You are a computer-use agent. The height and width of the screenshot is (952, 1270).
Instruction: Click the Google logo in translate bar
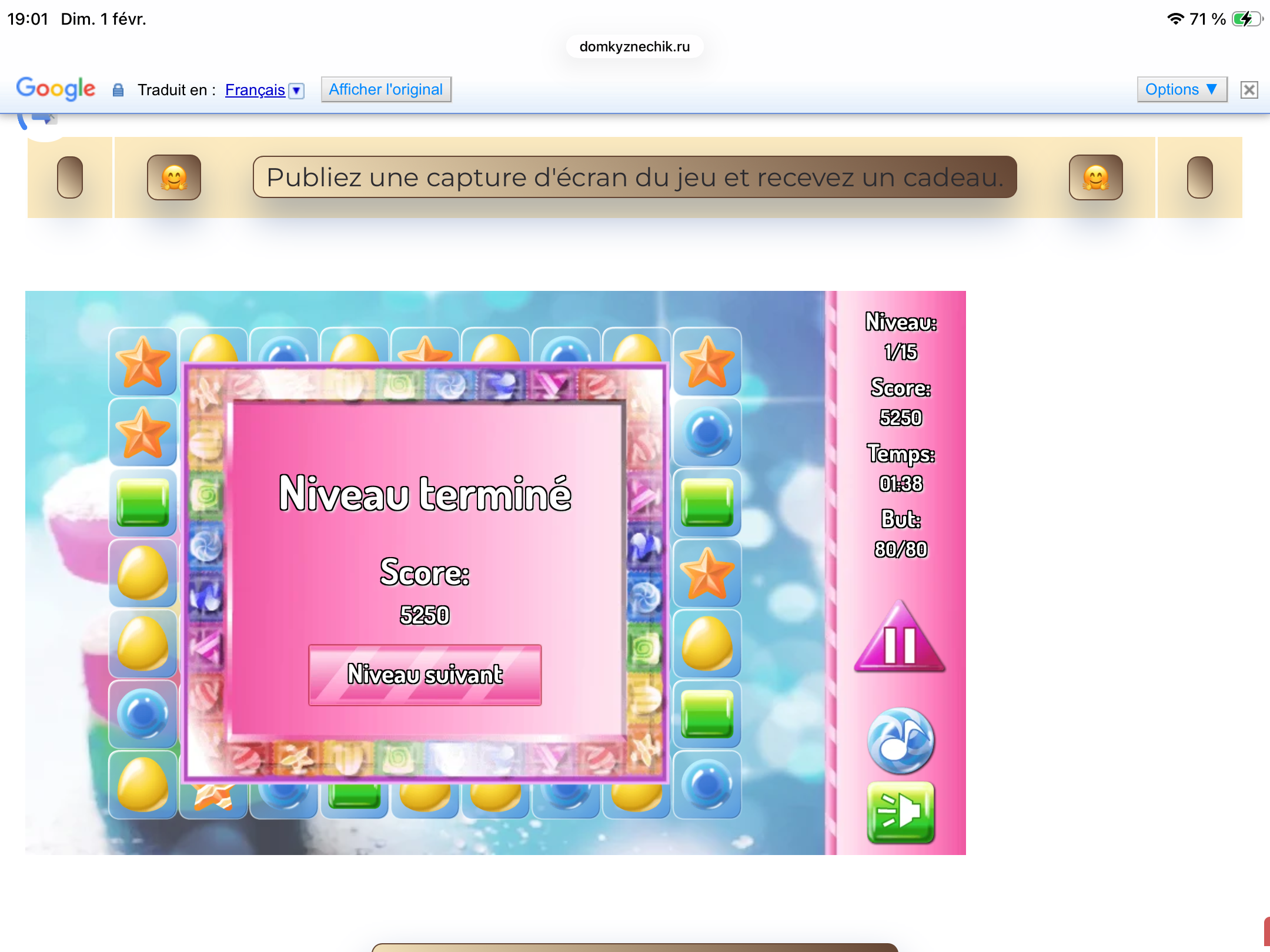56,89
